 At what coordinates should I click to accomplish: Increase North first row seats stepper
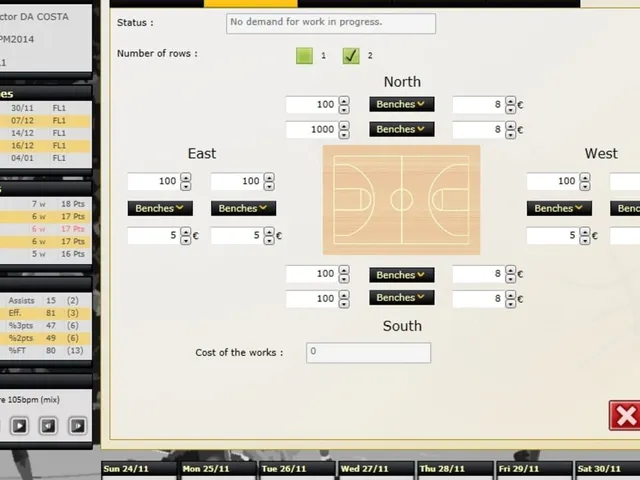344,100
